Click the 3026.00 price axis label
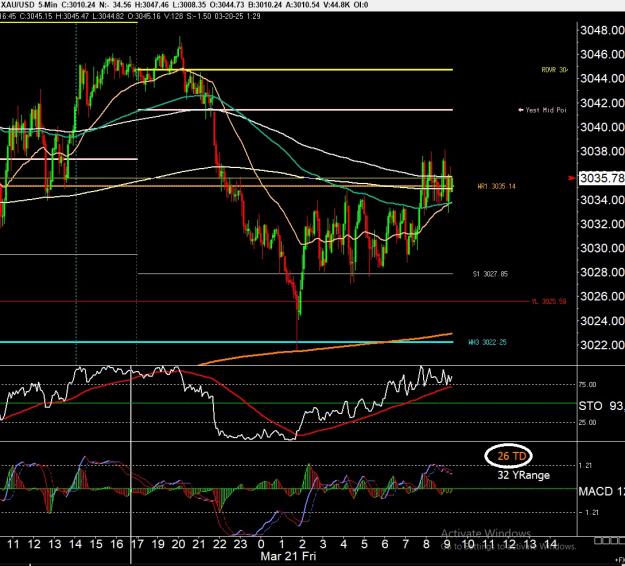Viewport: 625px width, 566px height. coord(602,296)
